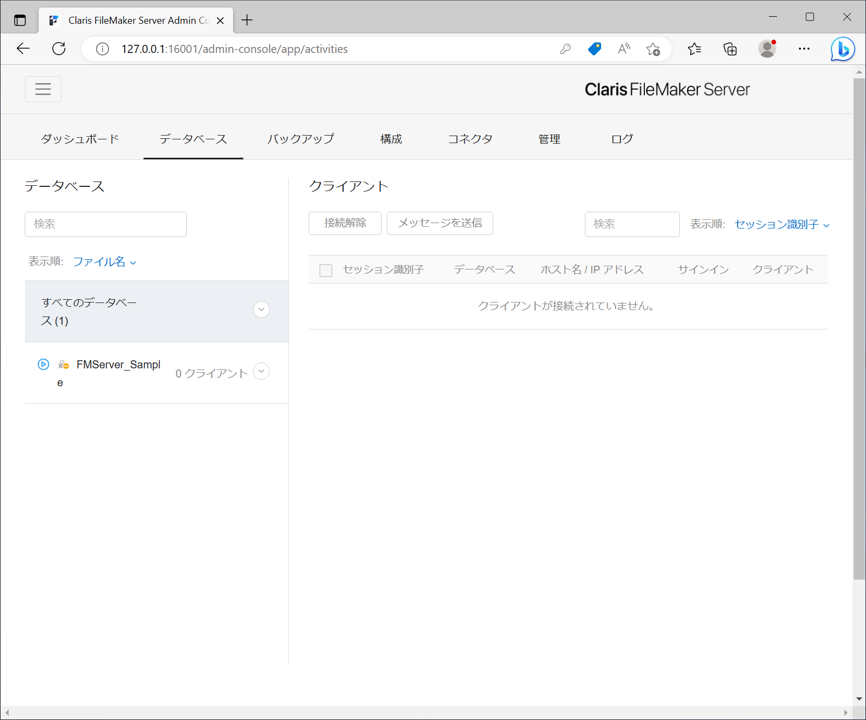The height and width of the screenshot is (720, 866).
Task: Open the favorites list icon
Action: pyautogui.click(x=694, y=49)
